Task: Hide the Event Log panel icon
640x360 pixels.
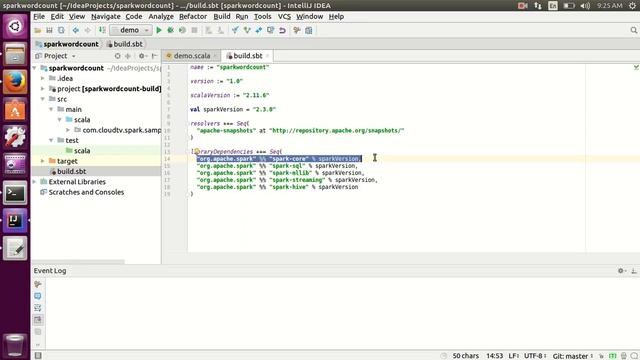Action: [x=633, y=271]
